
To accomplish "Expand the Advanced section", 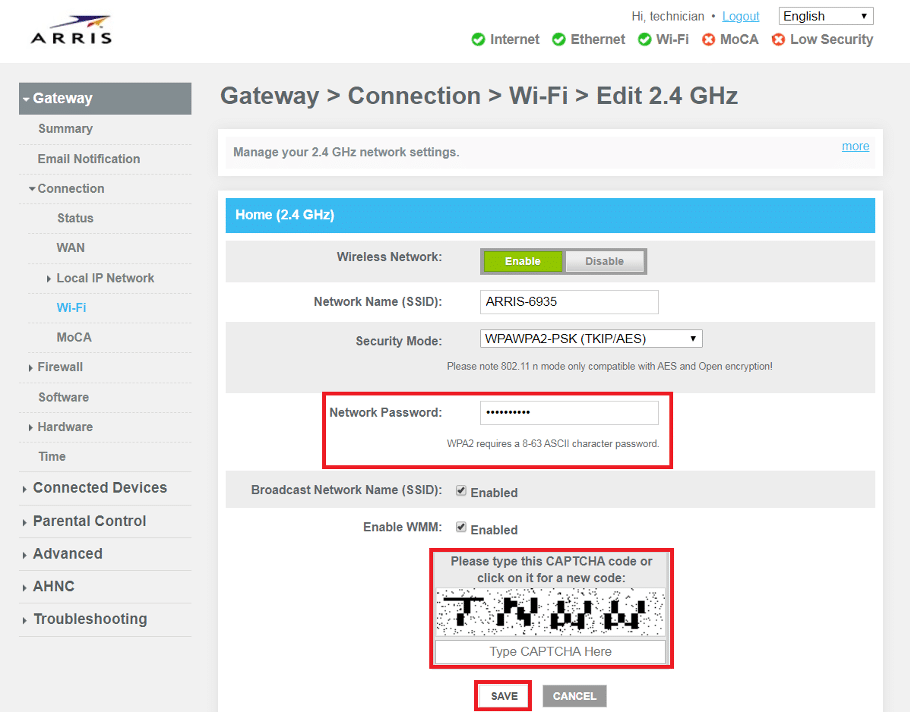I will 62,554.
